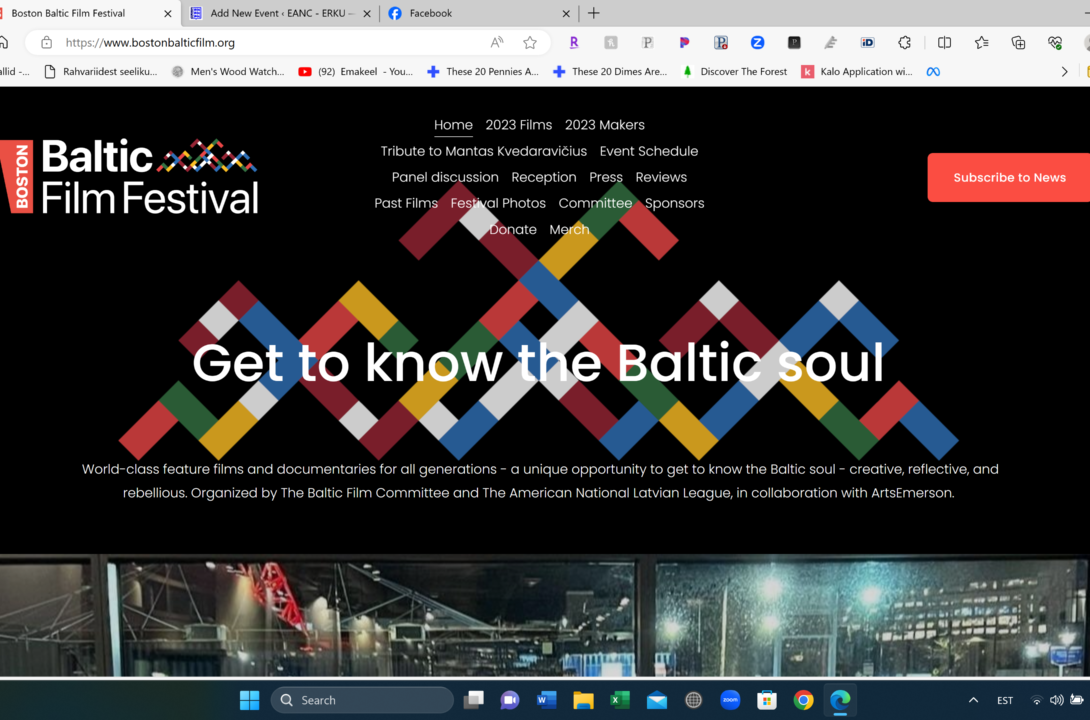Show hidden system tray icons

tap(973, 700)
